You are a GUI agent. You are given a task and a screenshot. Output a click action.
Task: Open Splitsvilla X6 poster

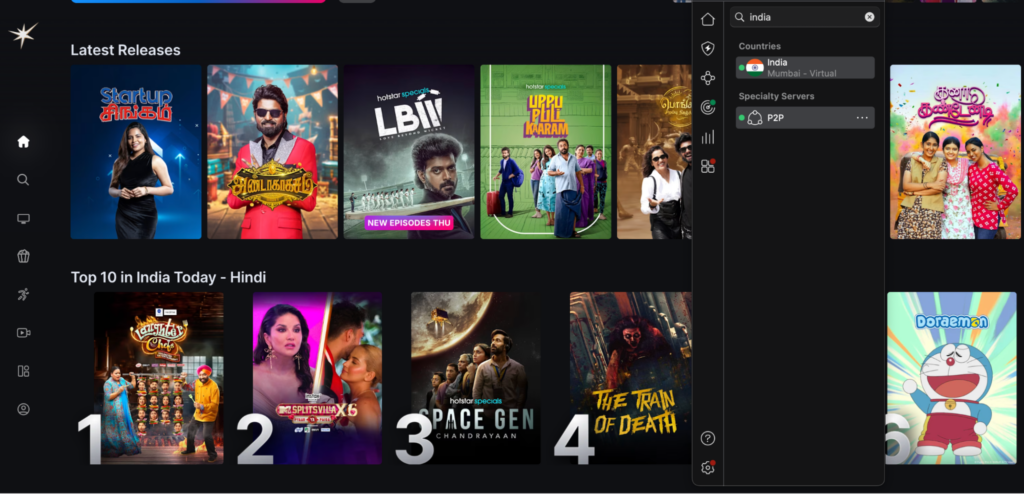[x=317, y=378]
